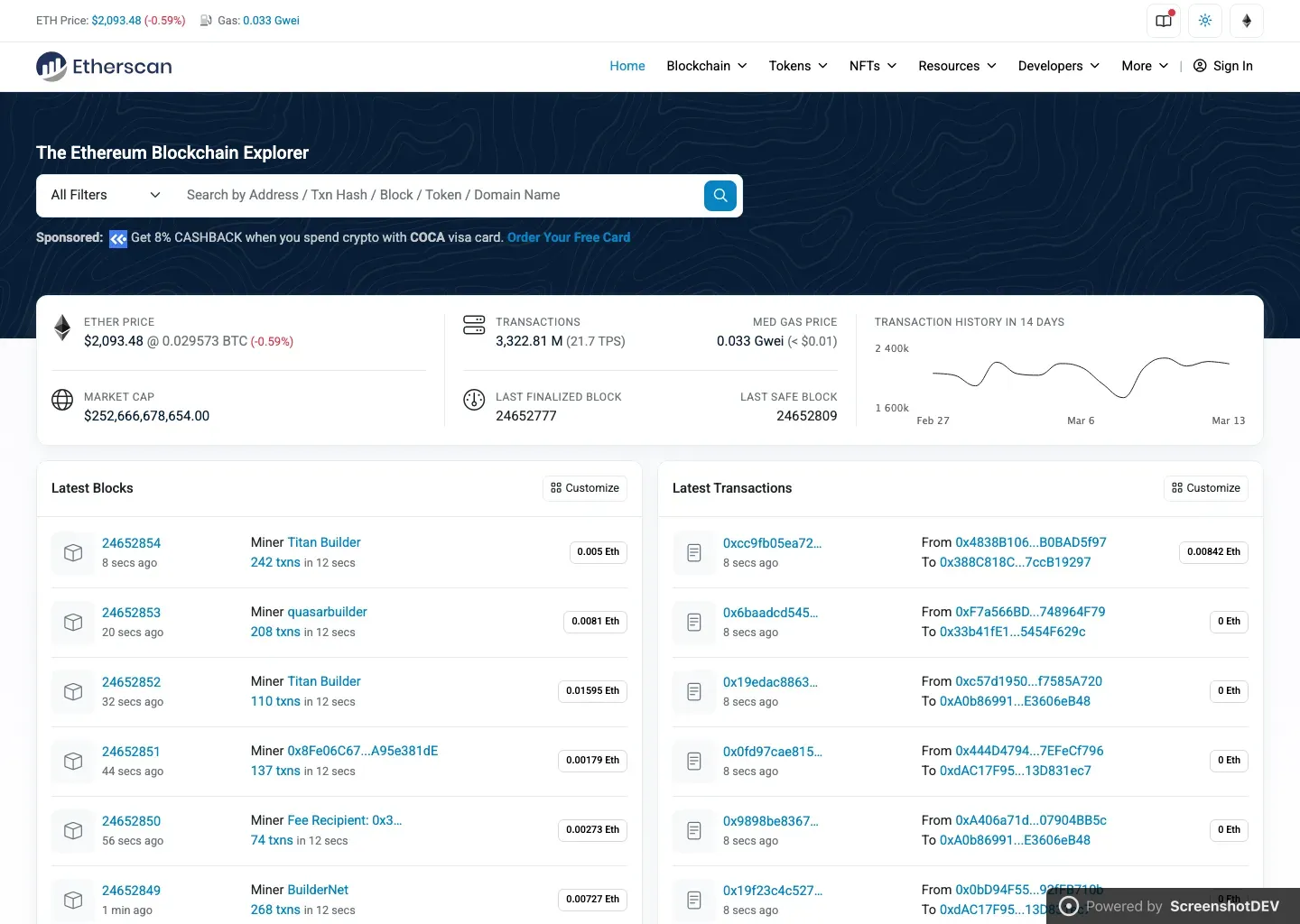Click block cube icon for 24652850
1300x924 pixels.
(x=73, y=830)
